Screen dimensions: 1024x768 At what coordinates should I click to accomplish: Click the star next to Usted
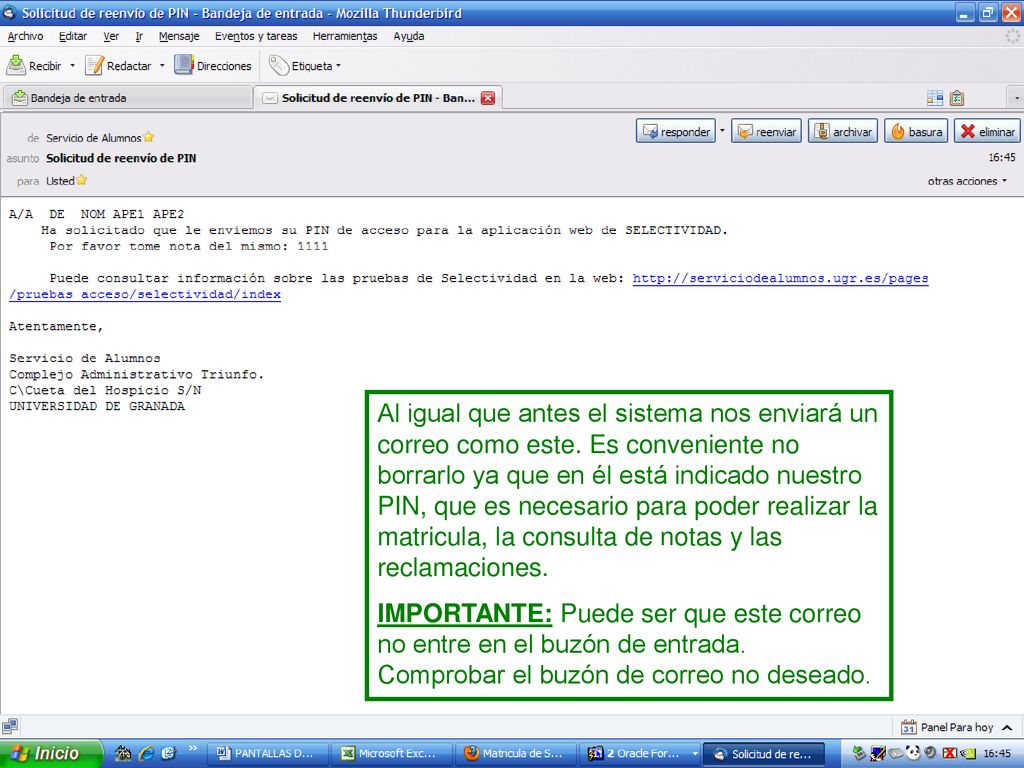pyautogui.click(x=82, y=180)
